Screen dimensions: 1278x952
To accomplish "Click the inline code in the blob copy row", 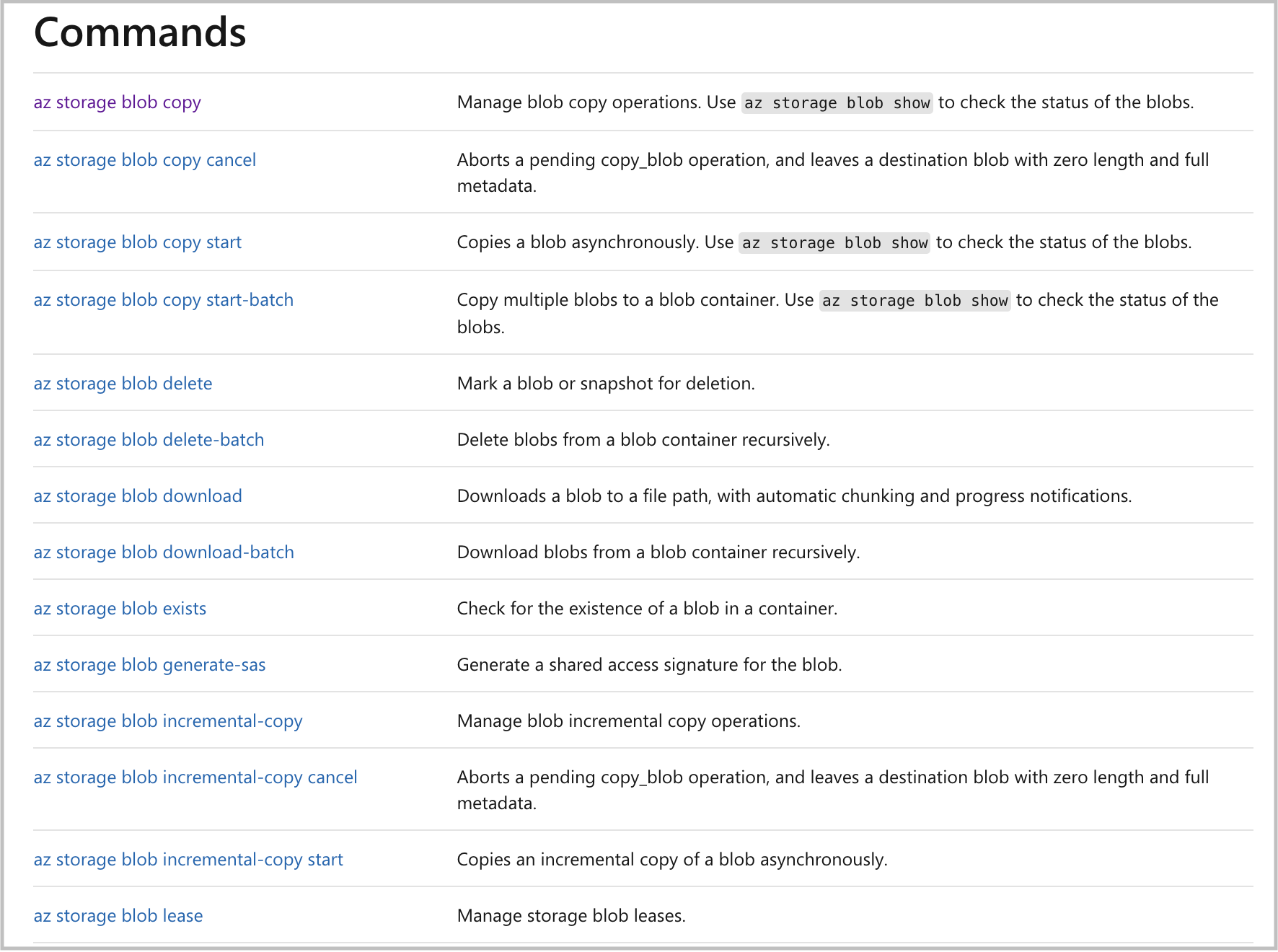I will [837, 103].
